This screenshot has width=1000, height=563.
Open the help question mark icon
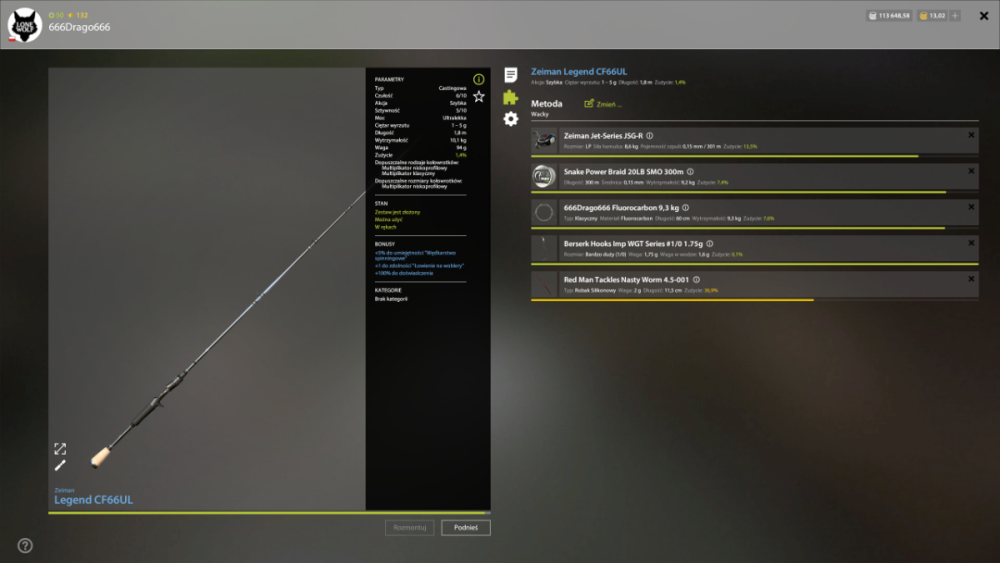pos(25,546)
